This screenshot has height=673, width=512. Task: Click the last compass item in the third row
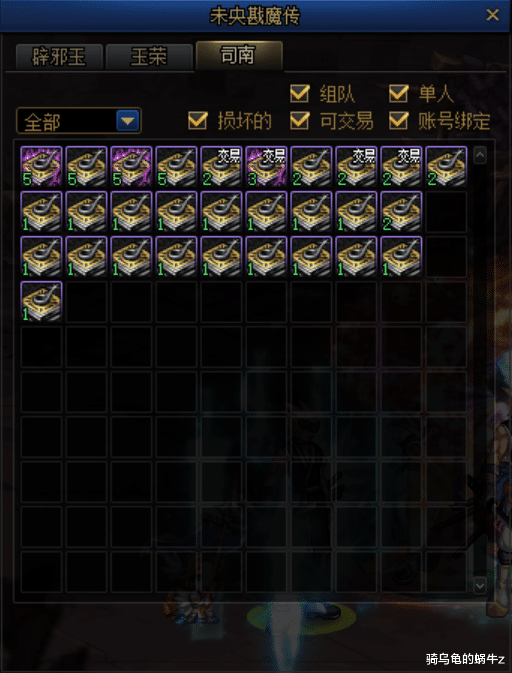coord(401,257)
